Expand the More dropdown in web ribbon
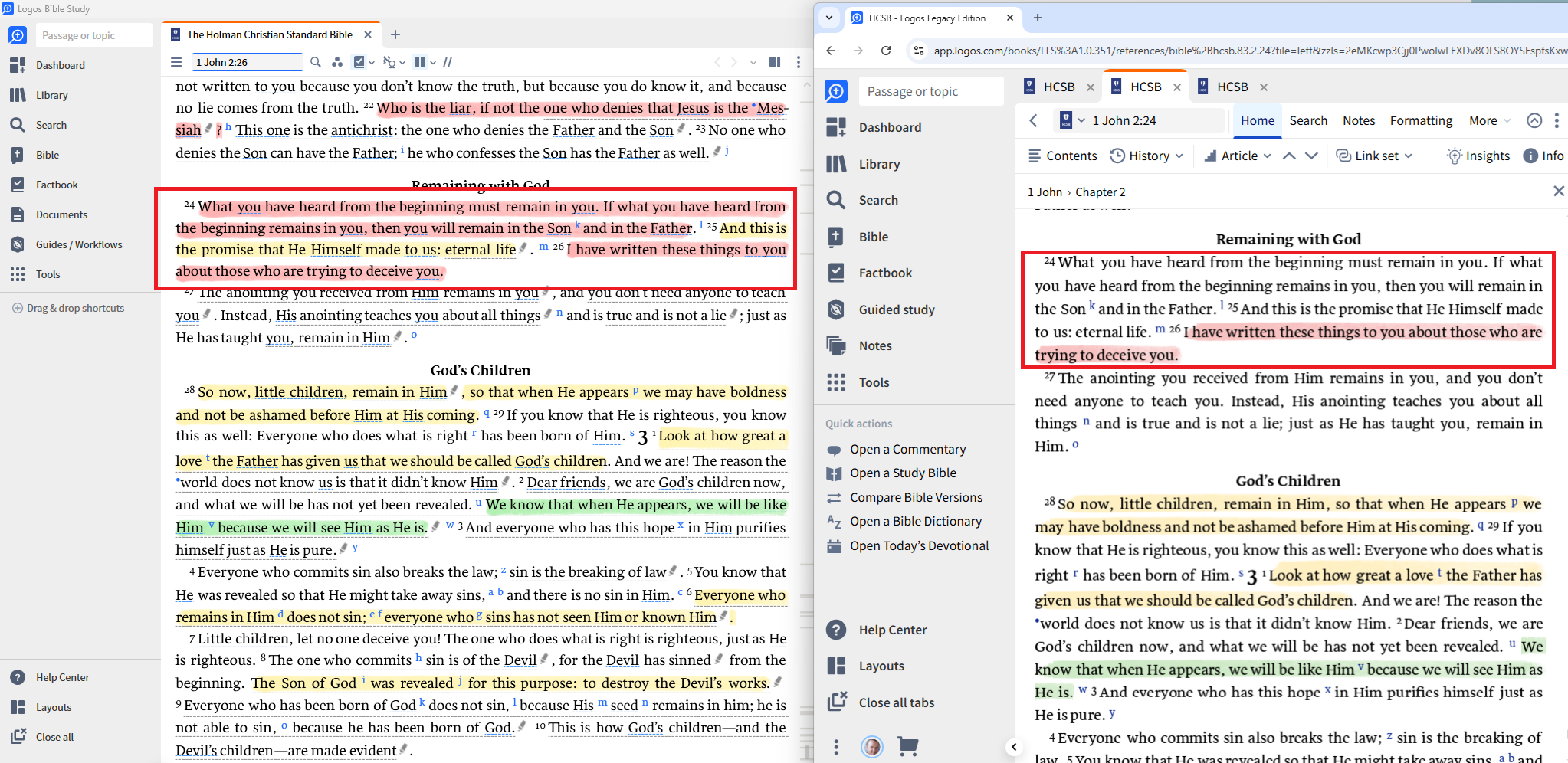The width and height of the screenshot is (1568, 763). (1490, 120)
